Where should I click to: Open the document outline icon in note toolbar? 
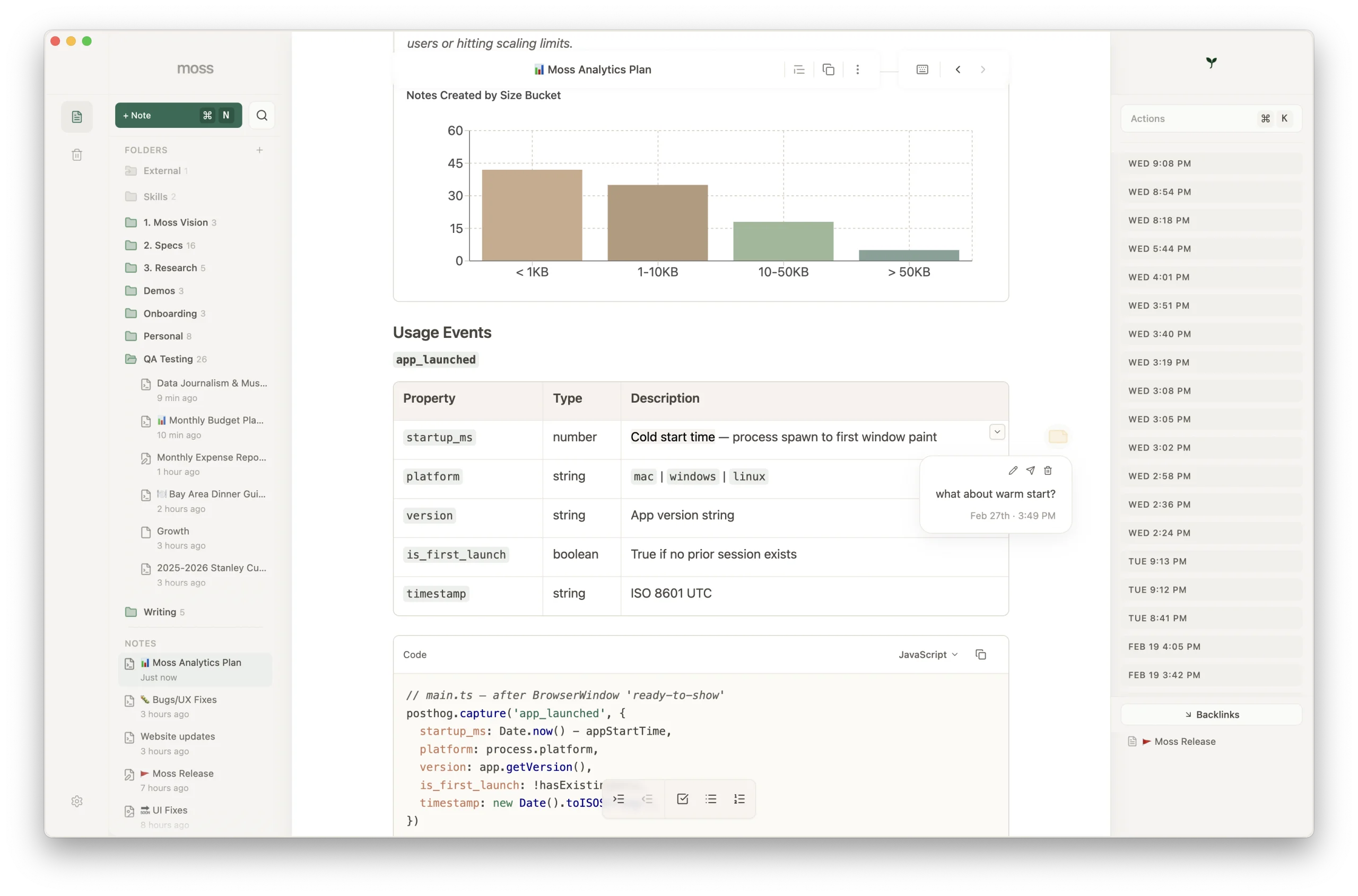click(799, 69)
